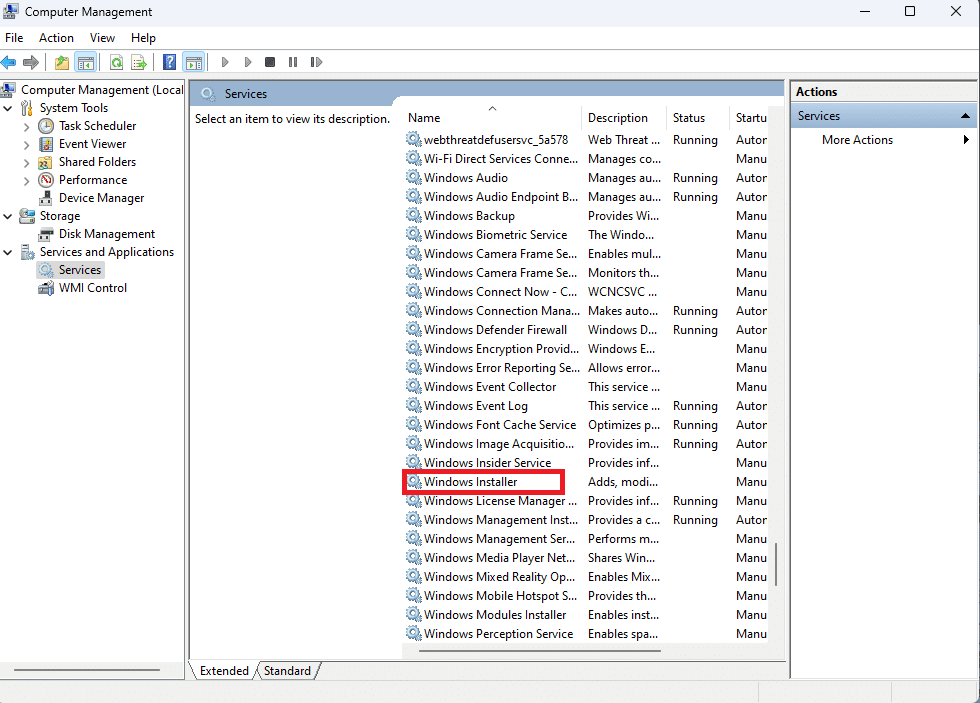Viewport: 980px width, 703px height.
Task: Click gear icon of Windows Audio Endpoint Builder
Action: click(413, 196)
